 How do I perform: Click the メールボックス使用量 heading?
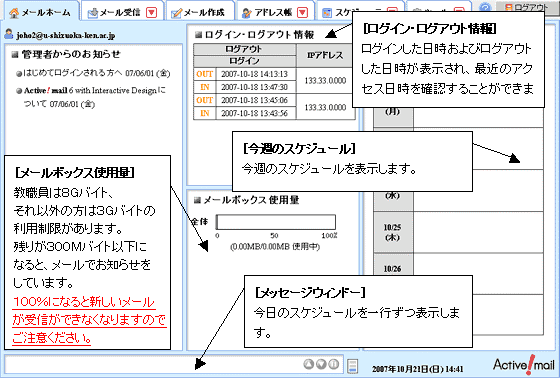tap(251, 200)
